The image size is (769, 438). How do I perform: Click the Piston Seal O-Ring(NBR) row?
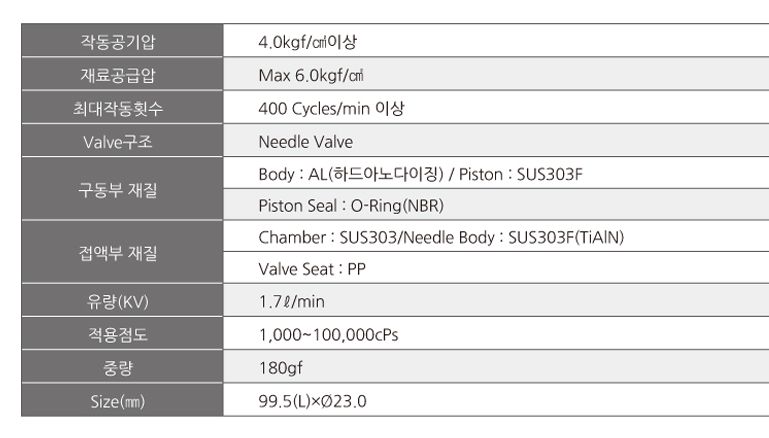(x=496, y=205)
